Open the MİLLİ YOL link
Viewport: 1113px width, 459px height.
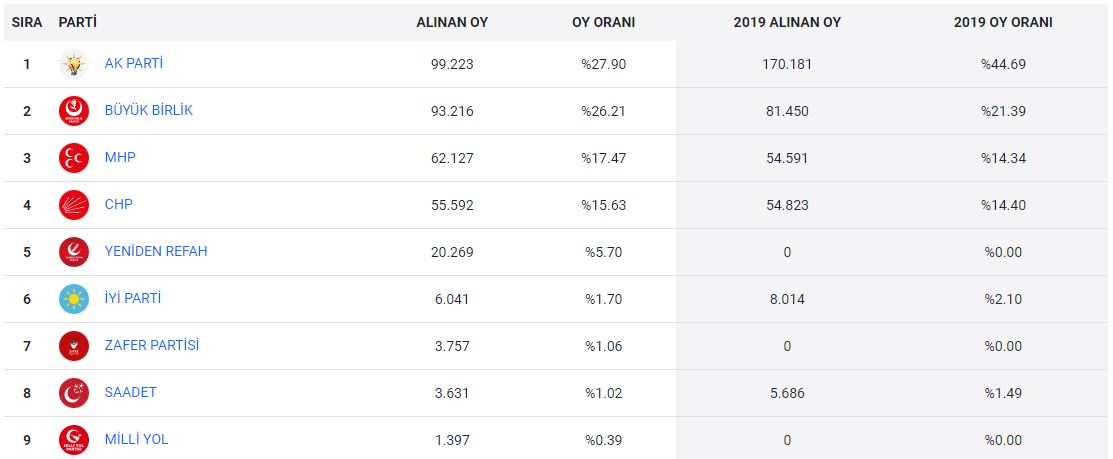click(x=136, y=439)
